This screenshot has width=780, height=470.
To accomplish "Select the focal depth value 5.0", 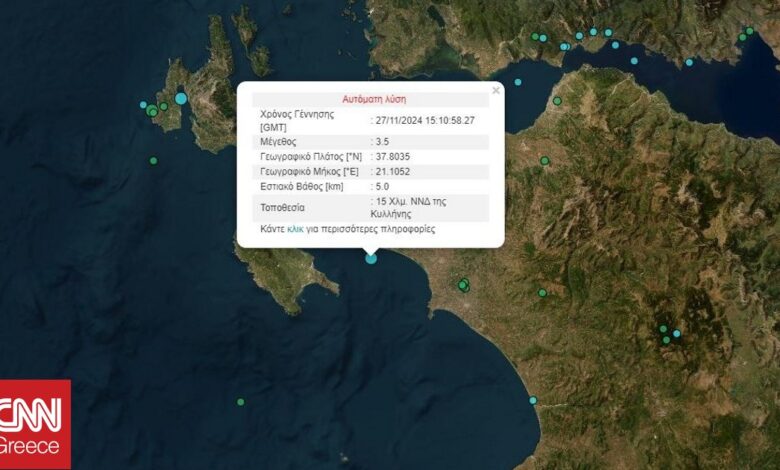I will point(383,187).
